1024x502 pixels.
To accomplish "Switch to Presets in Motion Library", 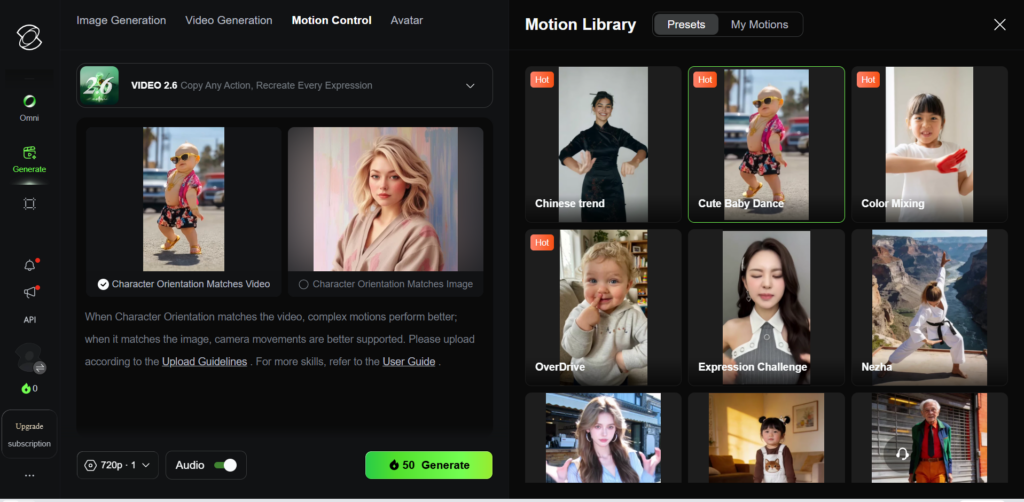I will coord(686,25).
